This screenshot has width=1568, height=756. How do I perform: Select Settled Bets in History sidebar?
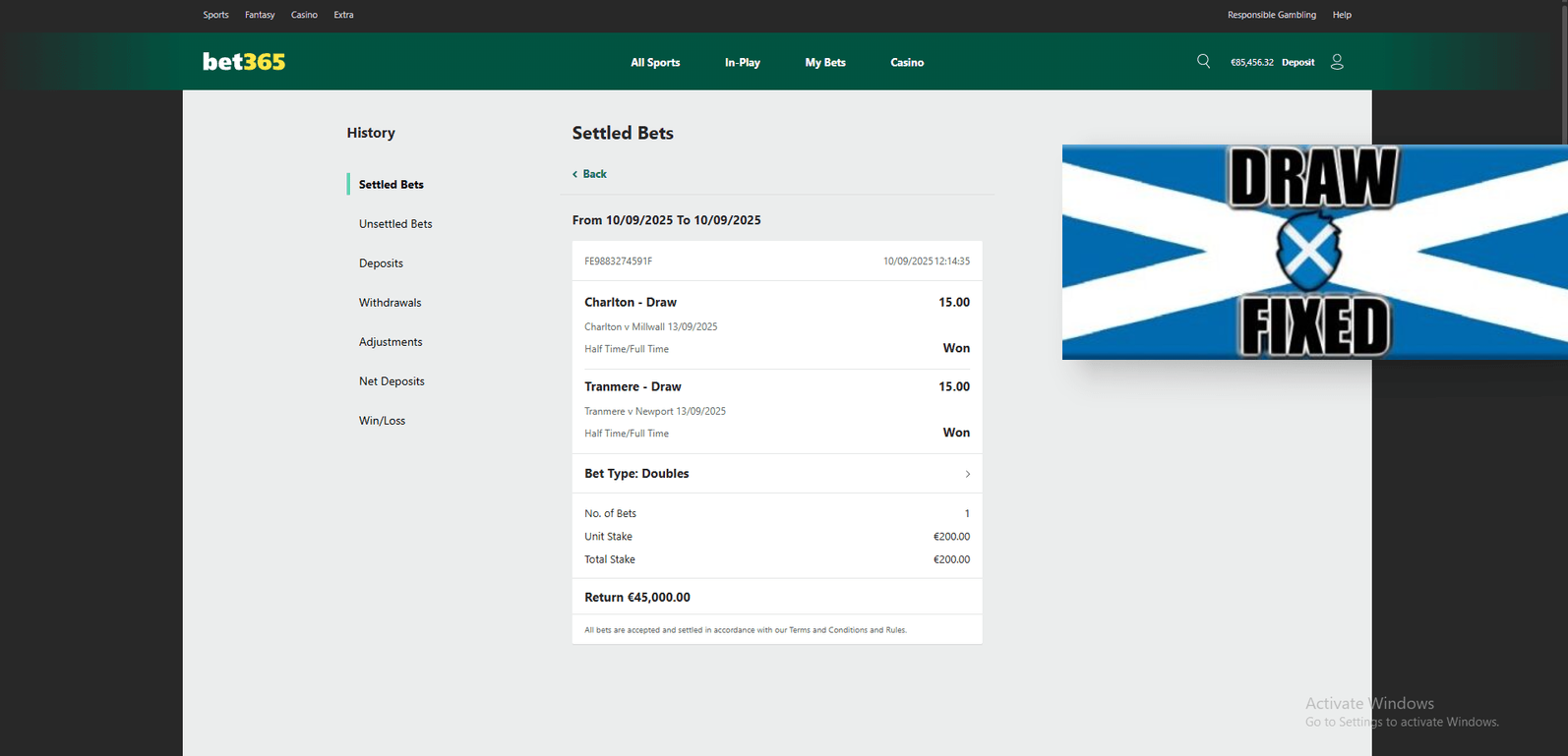click(392, 185)
